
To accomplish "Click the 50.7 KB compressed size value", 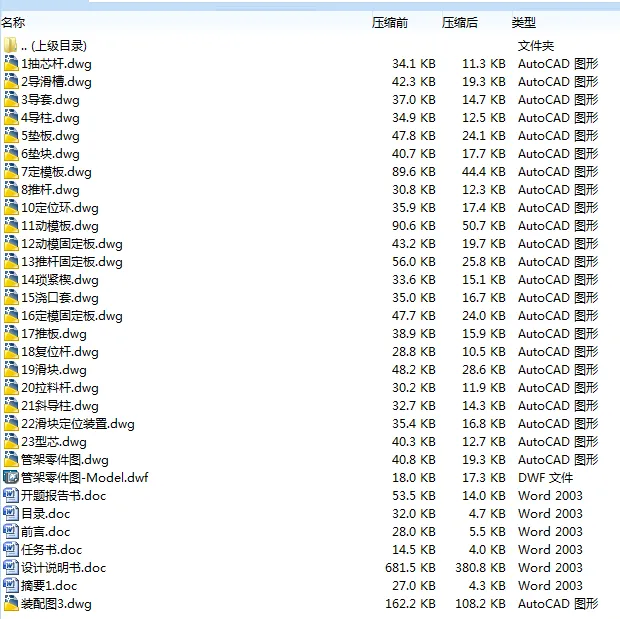I will [484, 226].
